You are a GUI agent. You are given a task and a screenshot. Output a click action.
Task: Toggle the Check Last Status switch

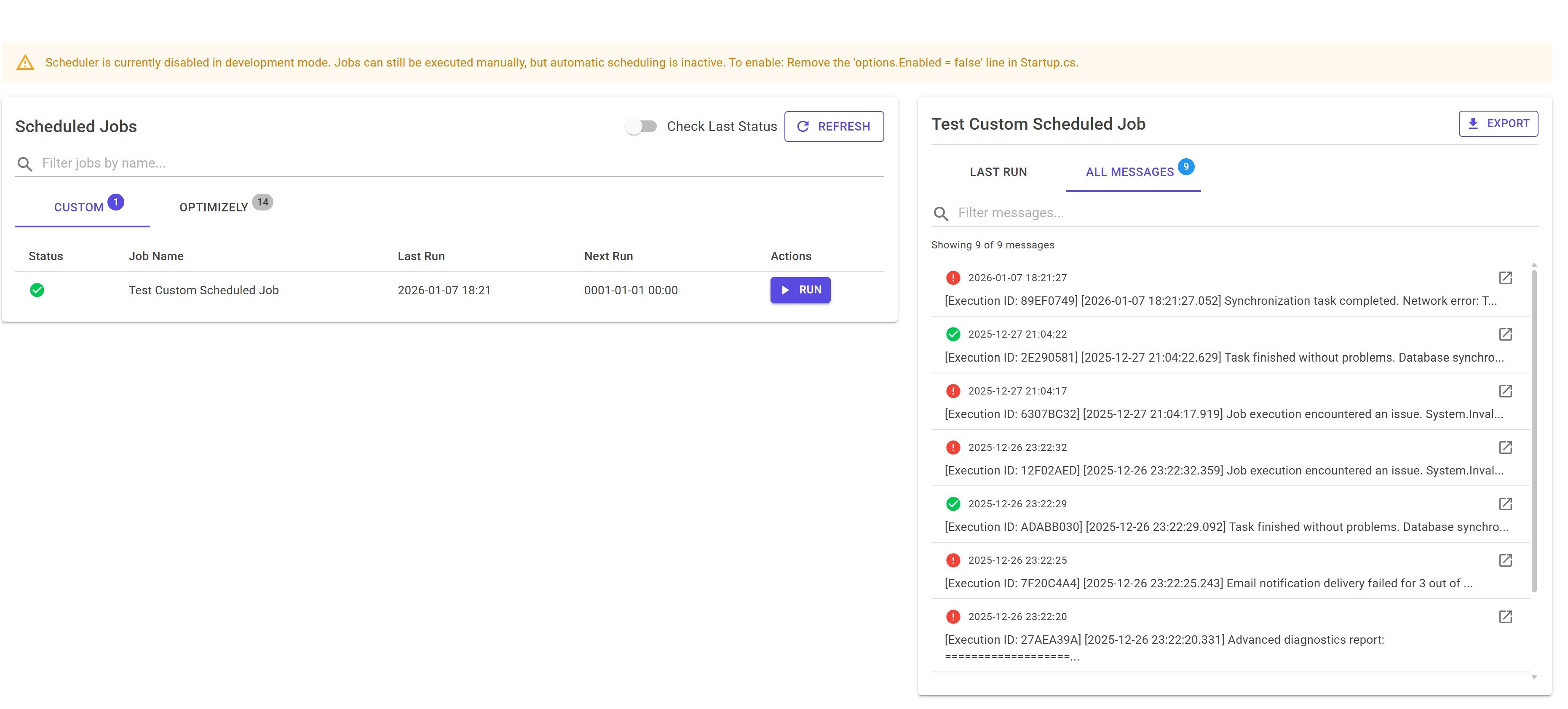(641, 127)
